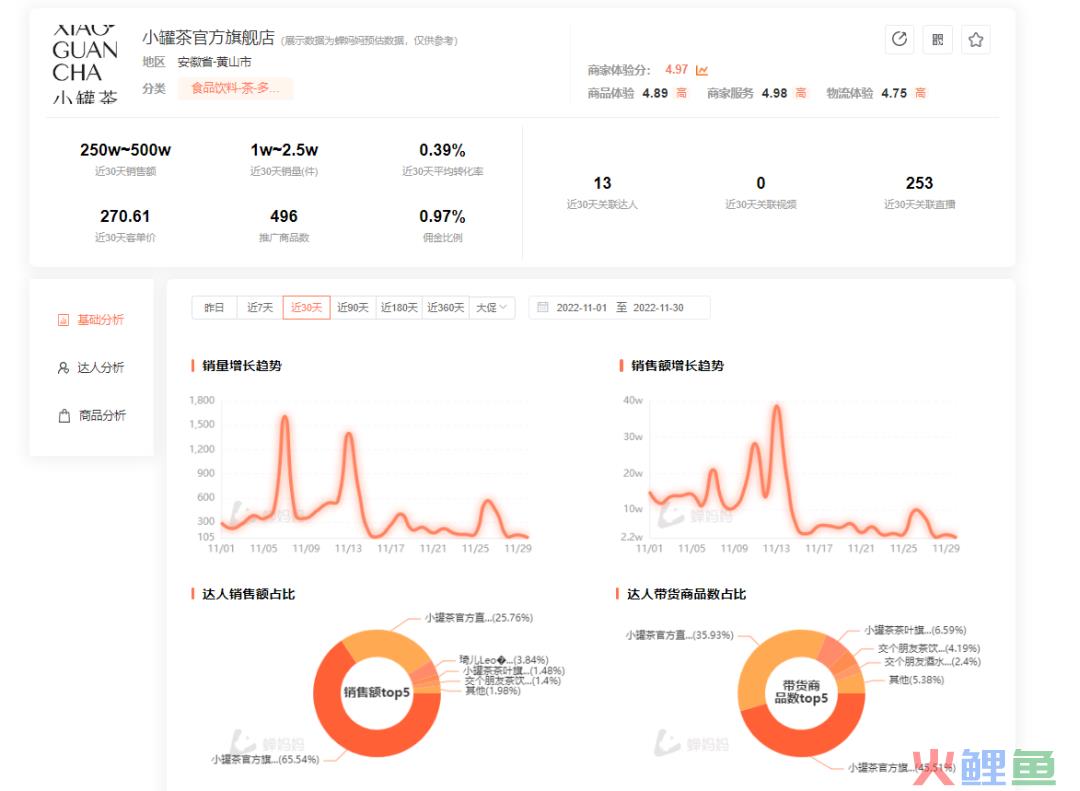Click the 带货商品数top5 donut center label

point(801,692)
